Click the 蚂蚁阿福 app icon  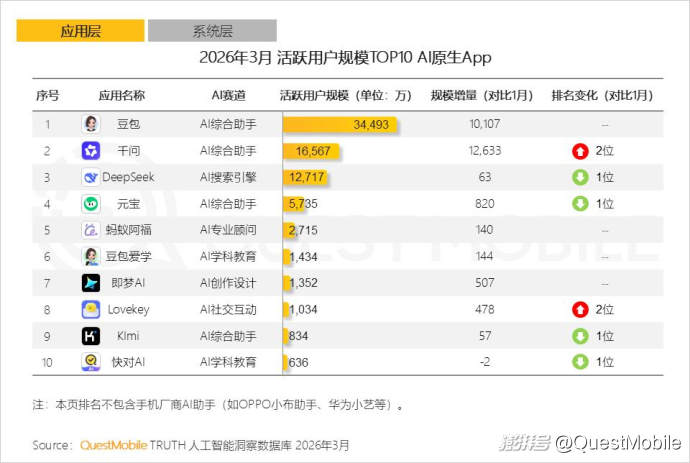tap(91, 230)
